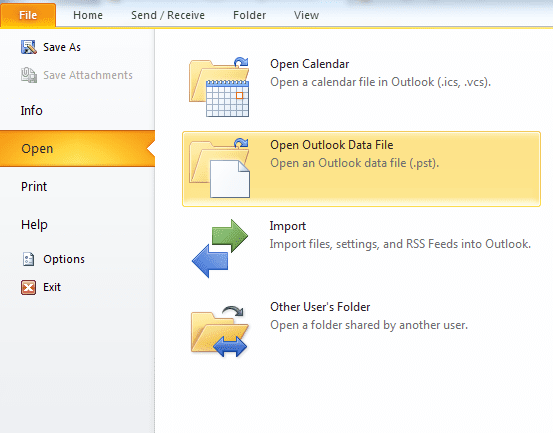Click the Open Outlook Data File folder icon
The image size is (553, 433).
tap(219, 168)
